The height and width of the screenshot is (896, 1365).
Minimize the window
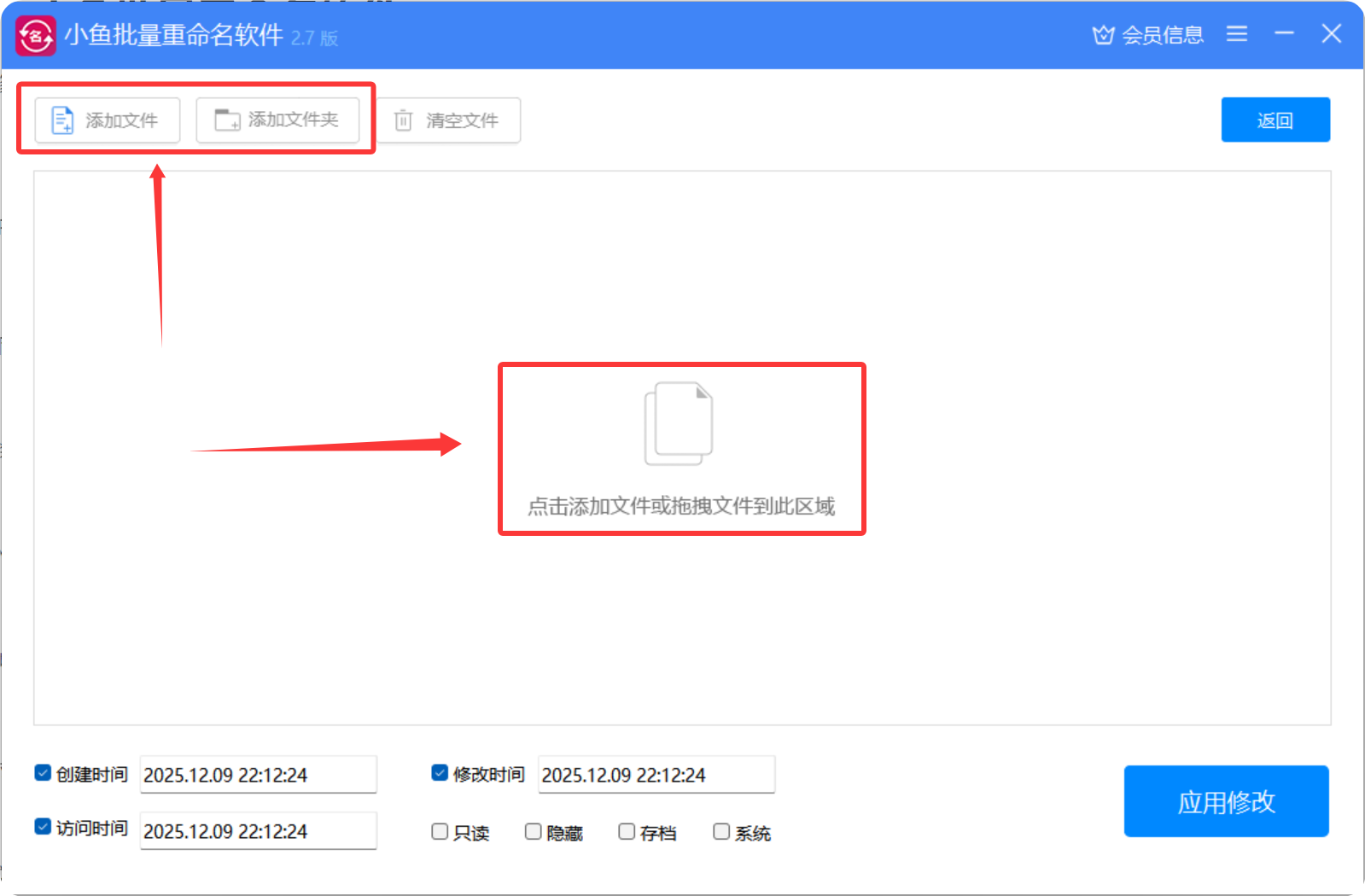point(1284,34)
